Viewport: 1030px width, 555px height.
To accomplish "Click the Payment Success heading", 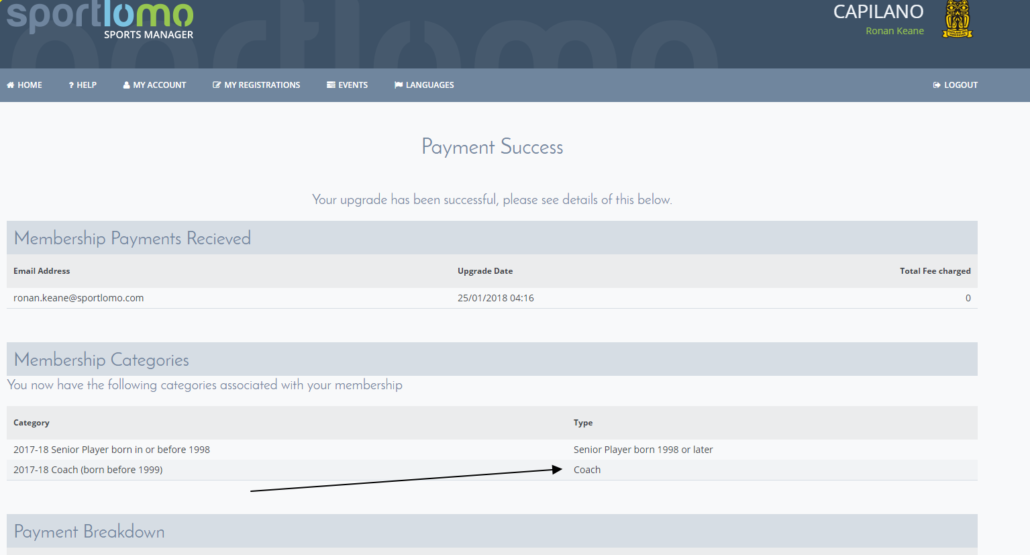I will [492, 147].
